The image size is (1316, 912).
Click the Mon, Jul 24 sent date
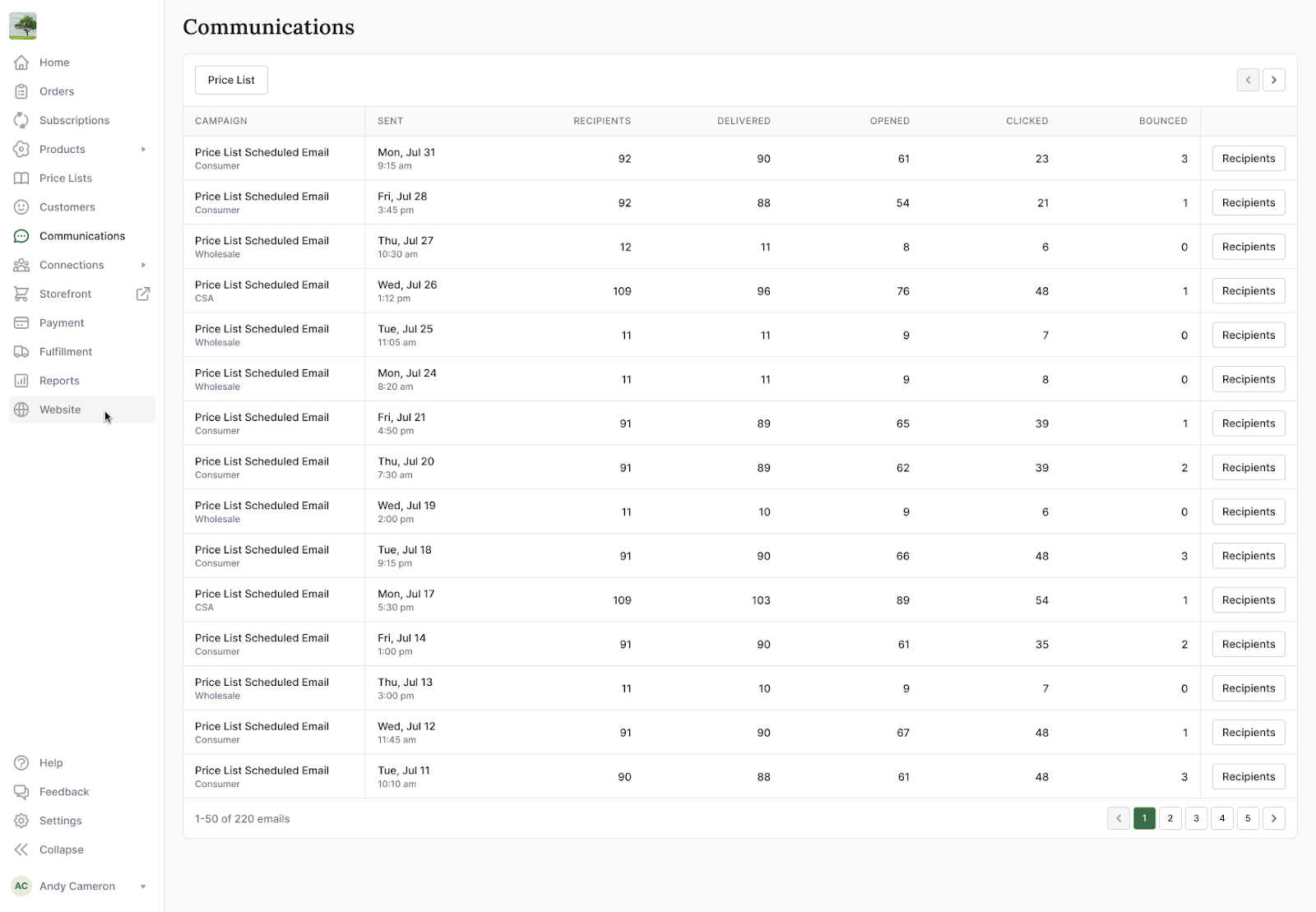click(407, 373)
